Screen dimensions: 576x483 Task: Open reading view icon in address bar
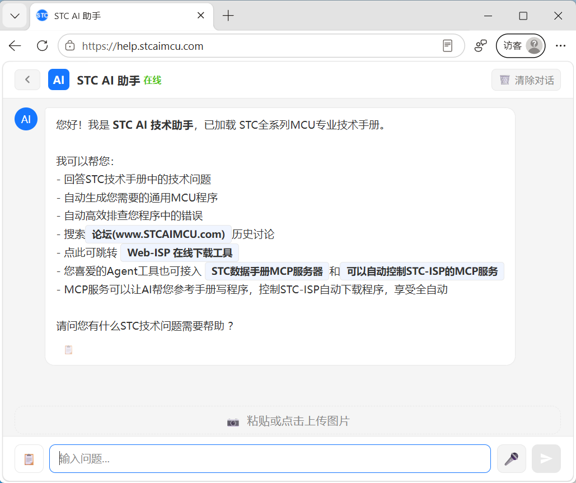tap(447, 46)
